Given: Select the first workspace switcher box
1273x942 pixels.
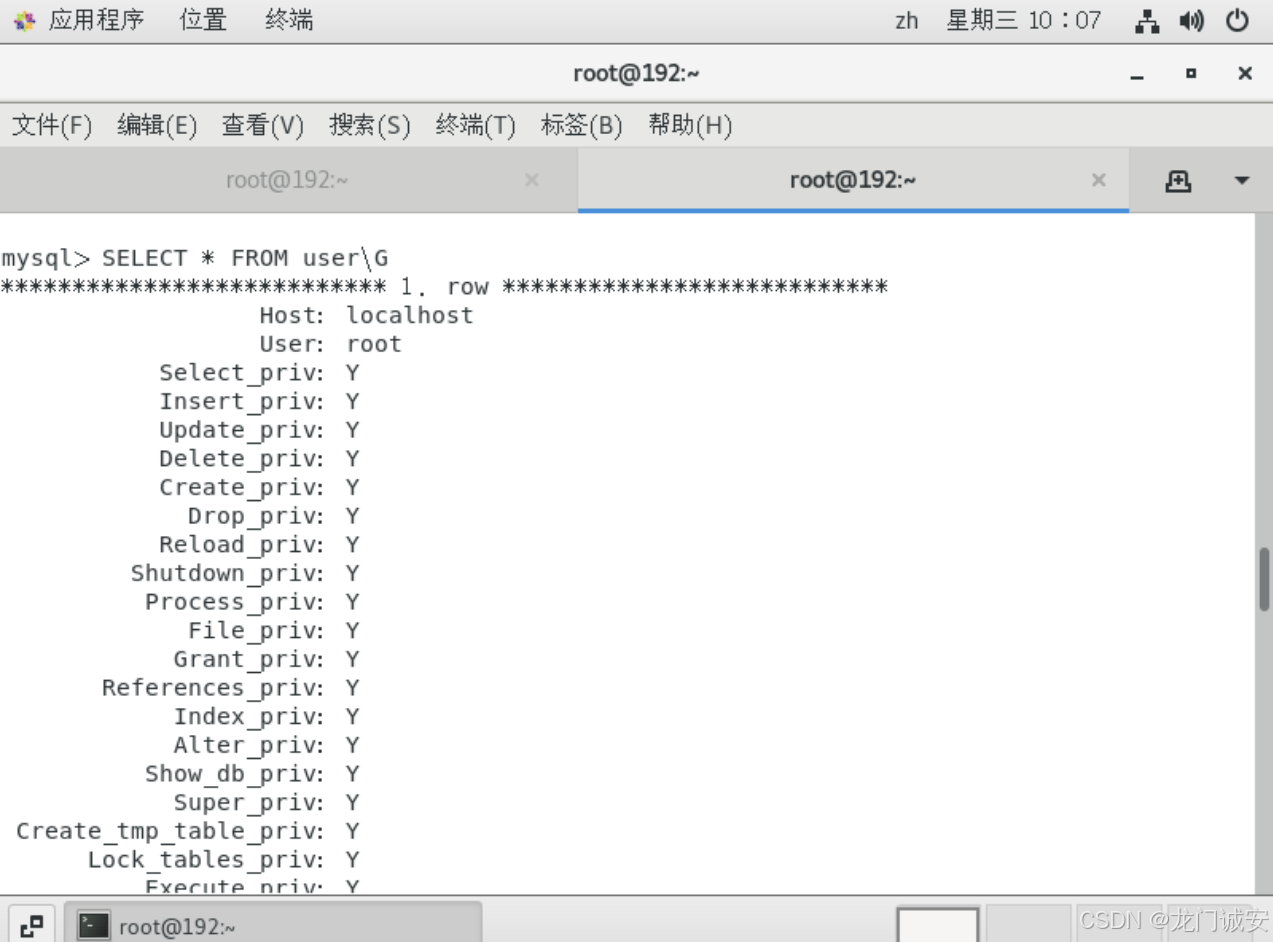Looking at the screenshot, I should click(938, 925).
